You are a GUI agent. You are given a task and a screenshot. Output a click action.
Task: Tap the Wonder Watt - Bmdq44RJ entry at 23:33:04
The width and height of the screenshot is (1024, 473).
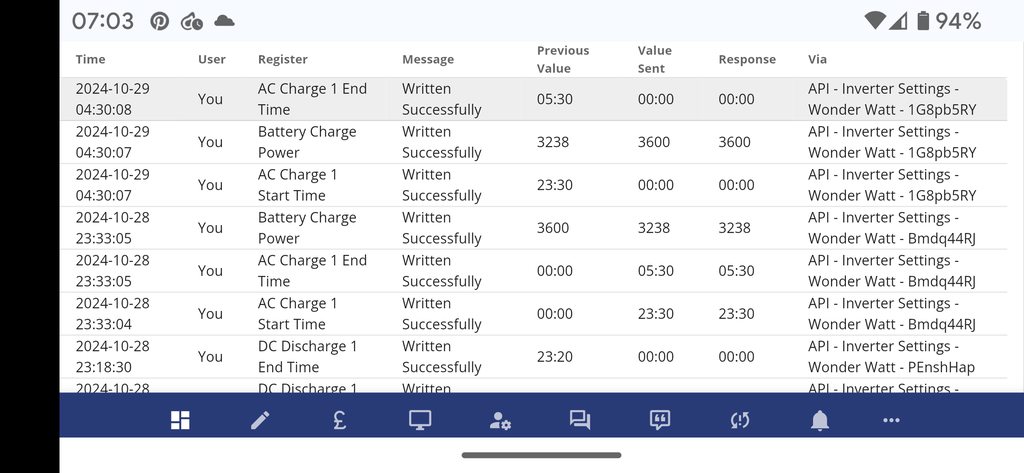(x=891, y=314)
